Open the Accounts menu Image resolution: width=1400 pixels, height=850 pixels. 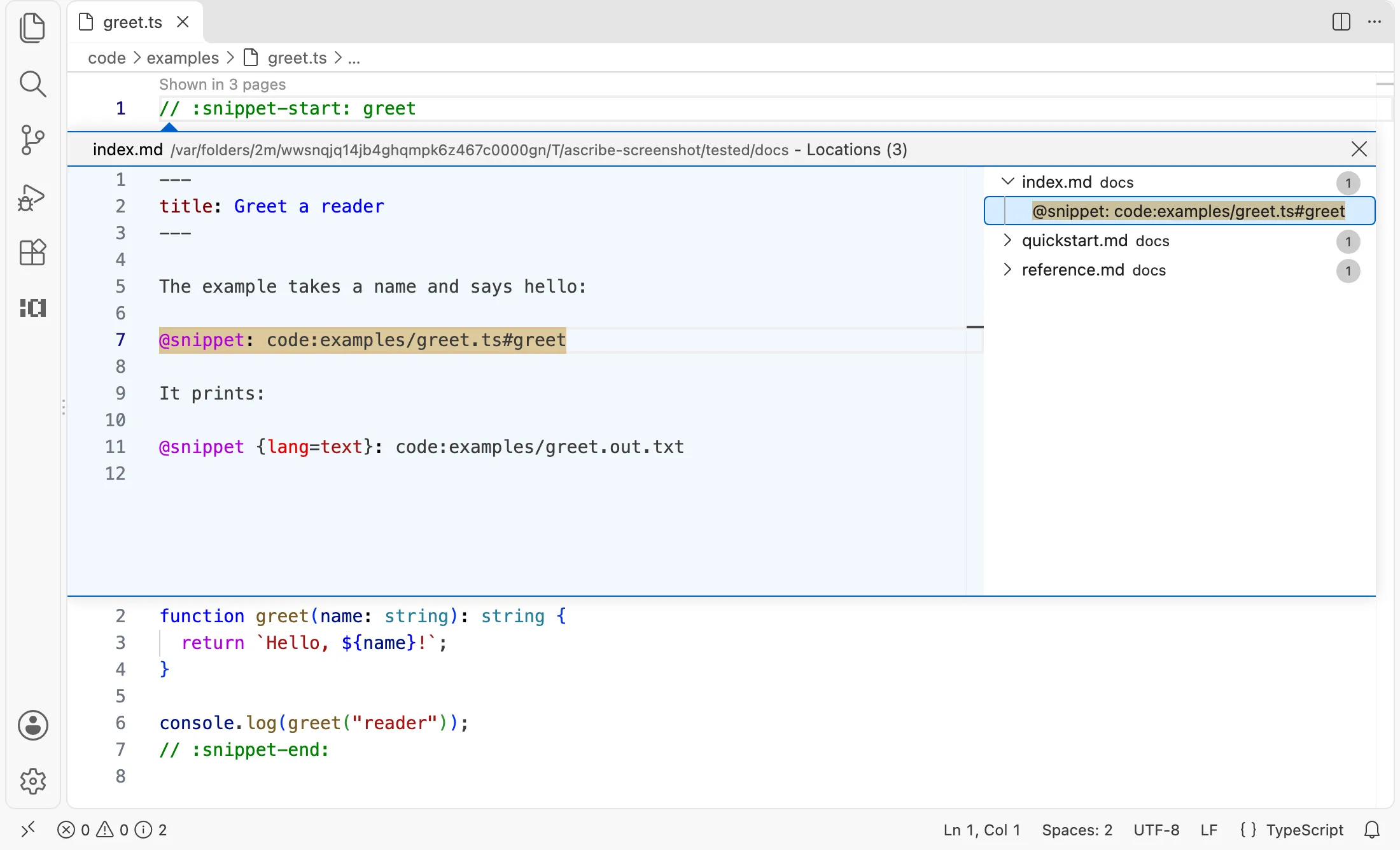point(32,725)
